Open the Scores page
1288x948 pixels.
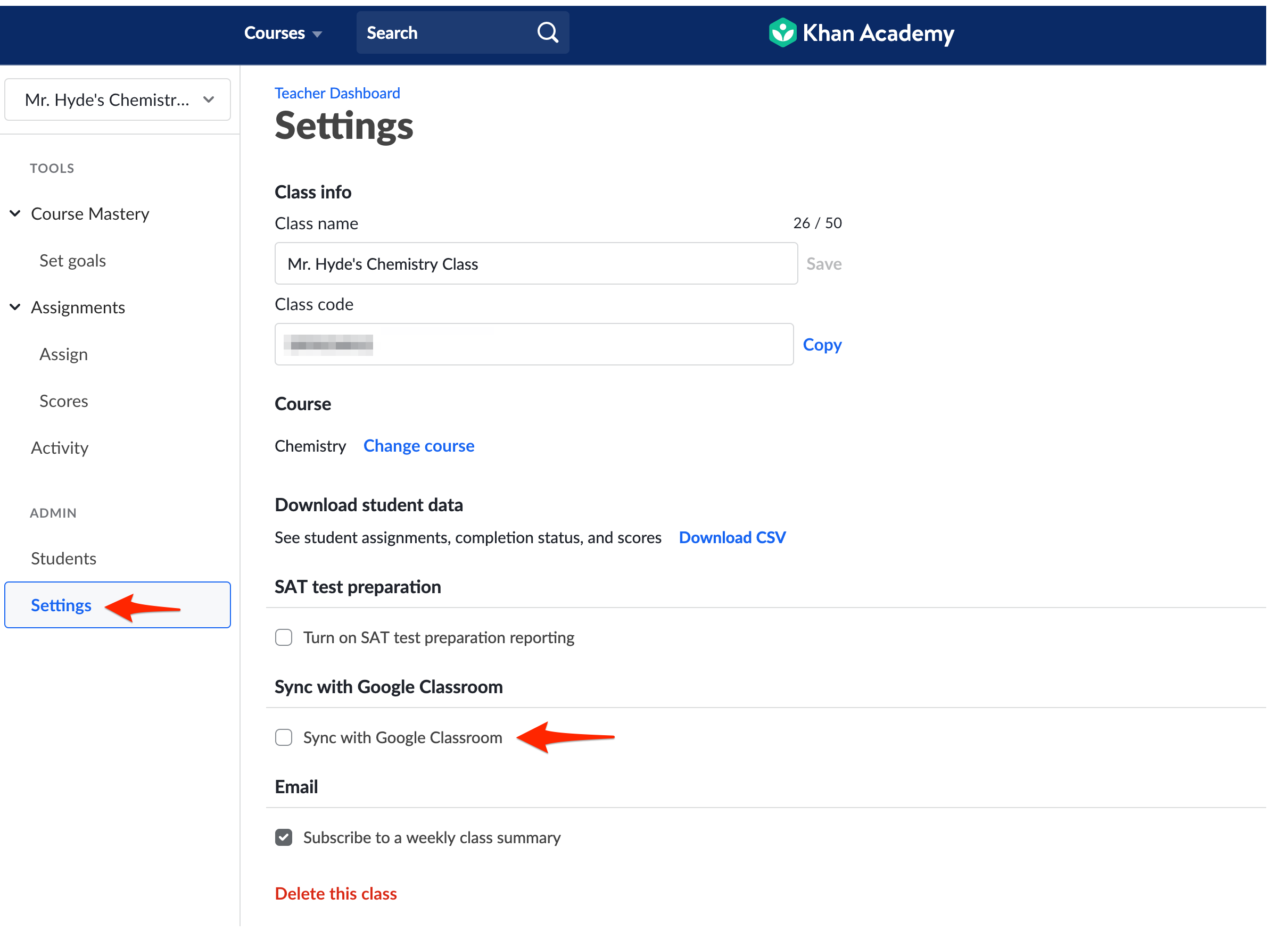click(63, 401)
